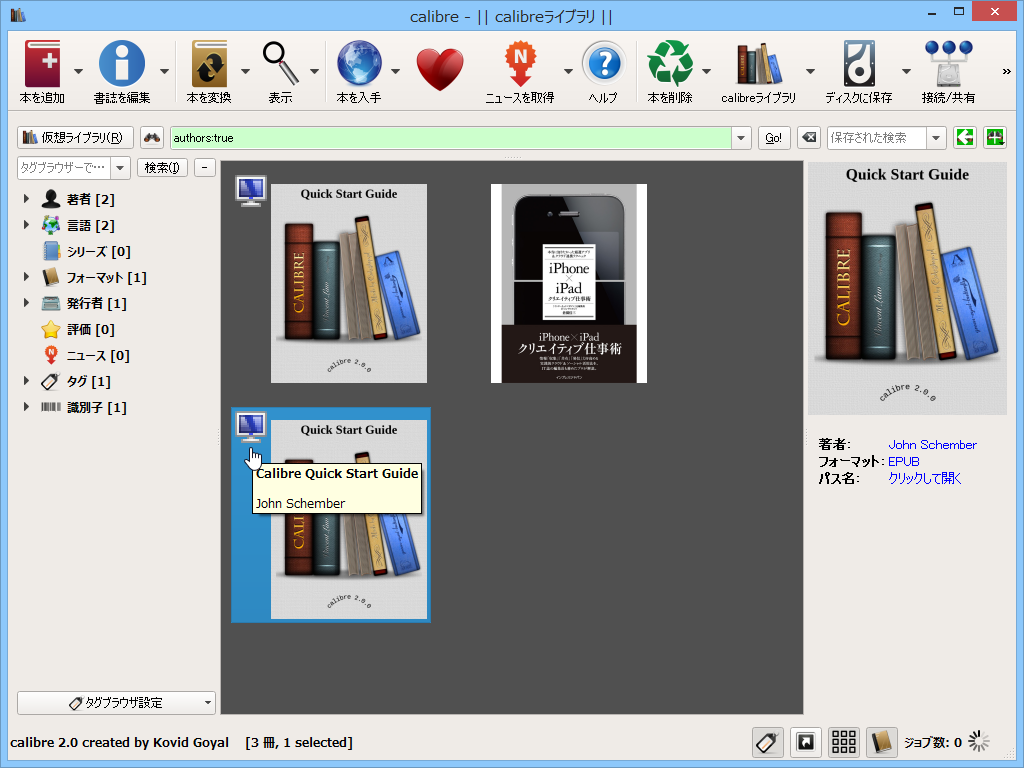The height and width of the screenshot is (768, 1024).
Task: Click the binoculars advanced search icon
Action: point(152,138)
